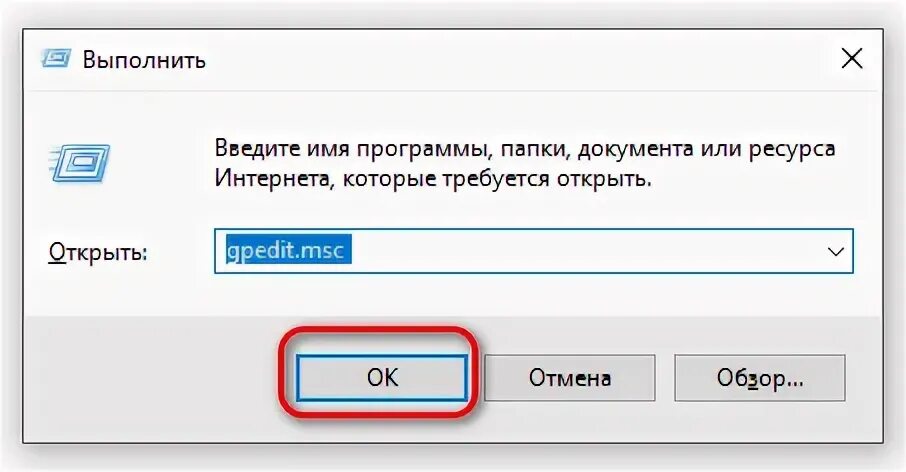This screenshot has height=472, width=906.
Task: Click gray footer area left of OK button
Action: click(x=150, y=378)
